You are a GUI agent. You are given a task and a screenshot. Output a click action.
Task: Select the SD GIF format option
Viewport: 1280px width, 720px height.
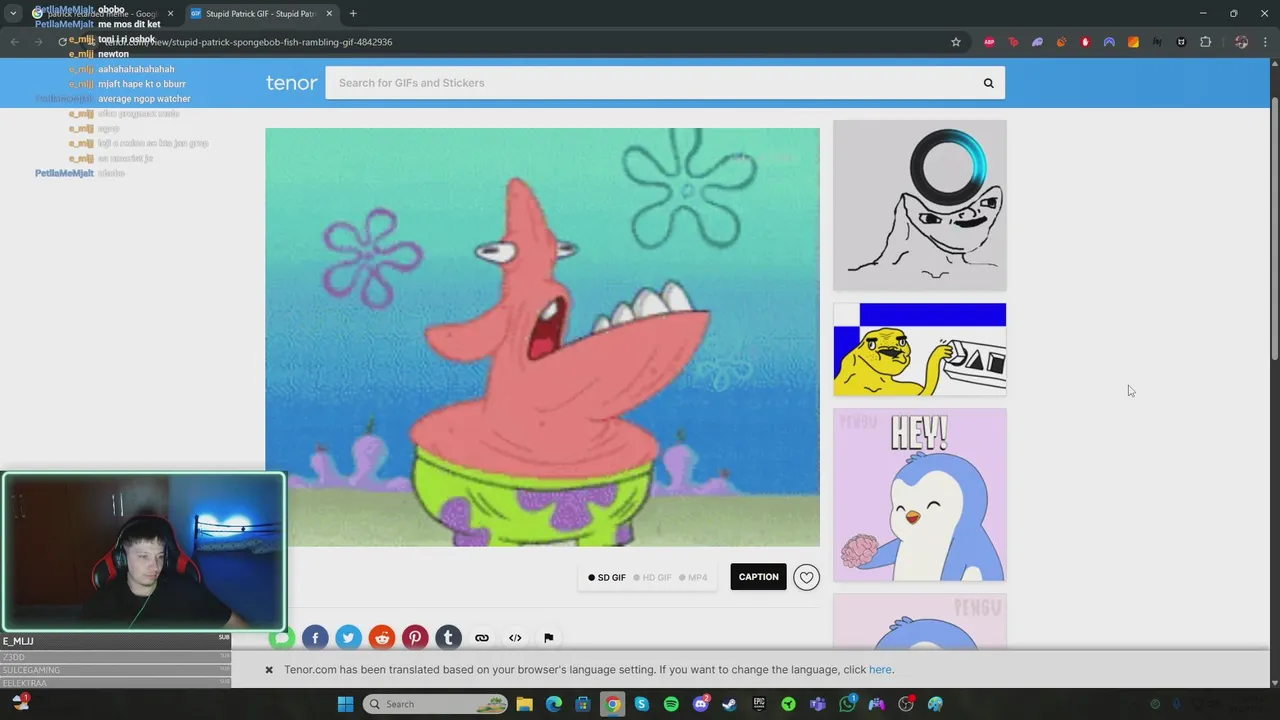607,578
